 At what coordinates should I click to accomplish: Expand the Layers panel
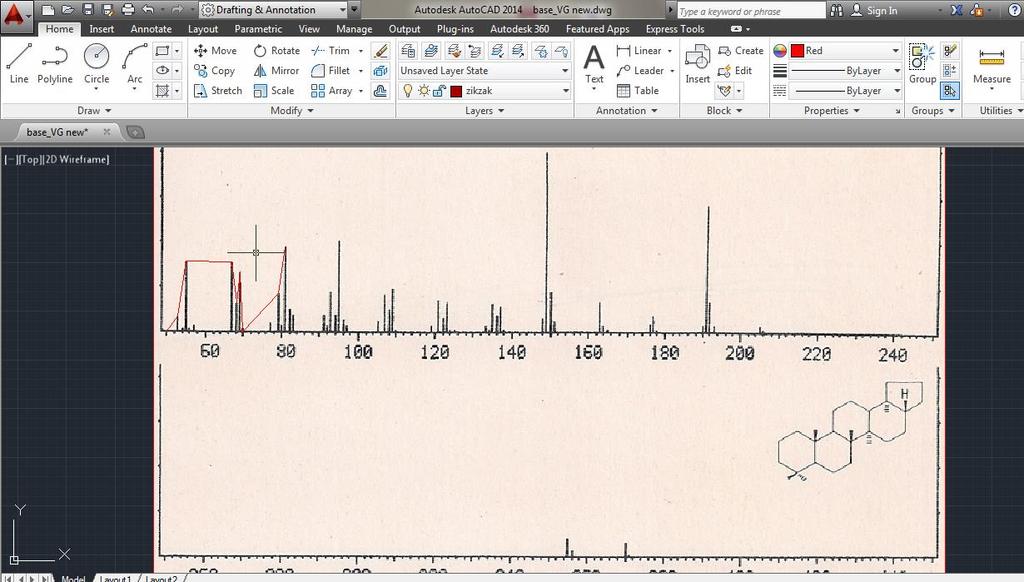485,110
